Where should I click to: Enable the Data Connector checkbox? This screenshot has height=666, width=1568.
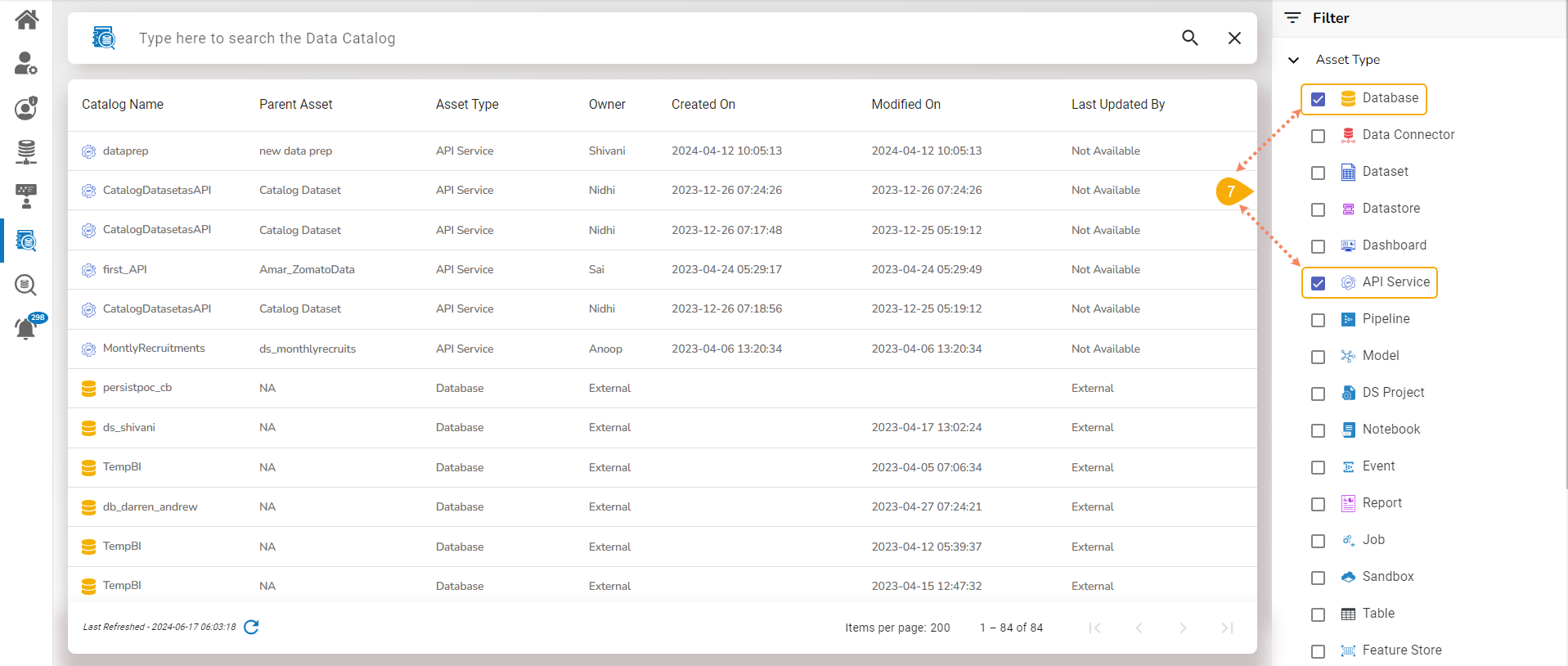pyautogui.click(x=1318, y=136)
